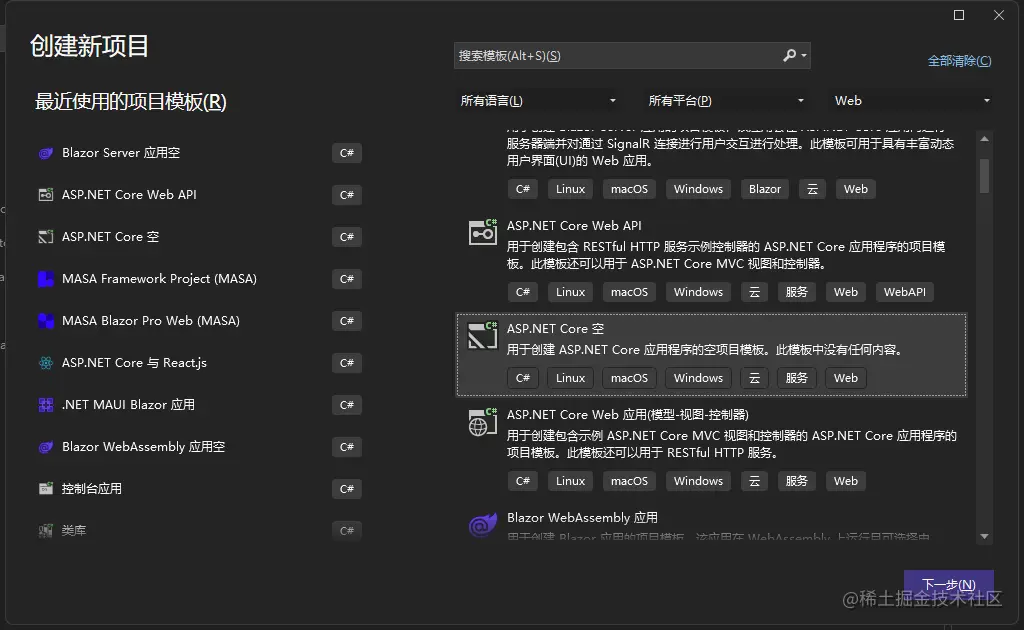Click the Blazor WebAssembly 应用 icon in results list
The width and height of the screenshot is (1024, 630).
tap(483, 524)
